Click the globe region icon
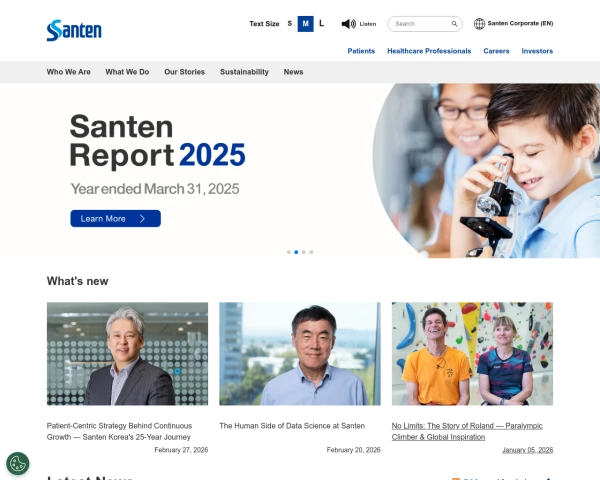Viewport: 600px width, 480px height. click(x=479, y=24)
